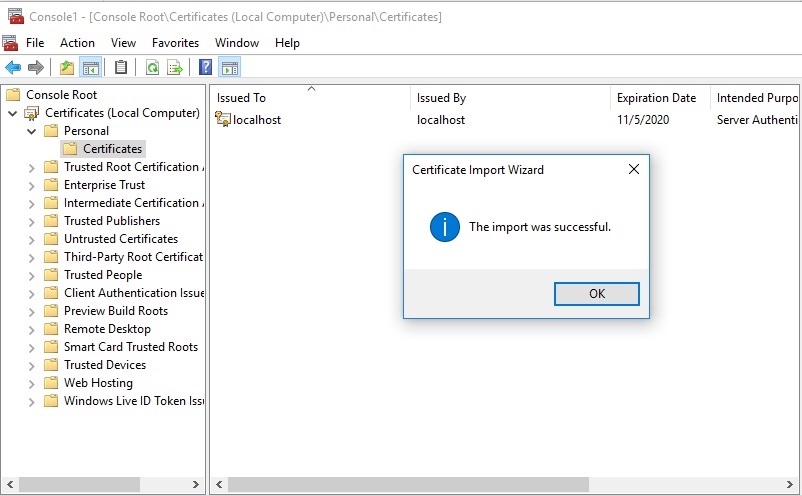Close the Certificate Import Wizard dialog
The height and width of the screenshot is (496, 802).
coord(634,169)
